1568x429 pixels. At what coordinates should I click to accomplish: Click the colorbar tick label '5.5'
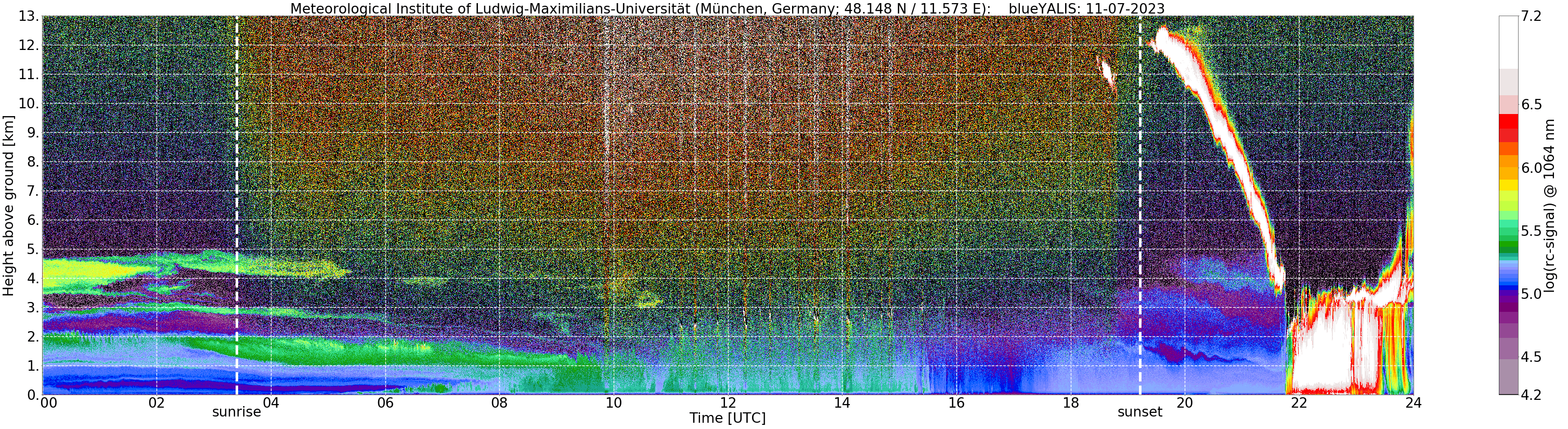point(1531,231)
